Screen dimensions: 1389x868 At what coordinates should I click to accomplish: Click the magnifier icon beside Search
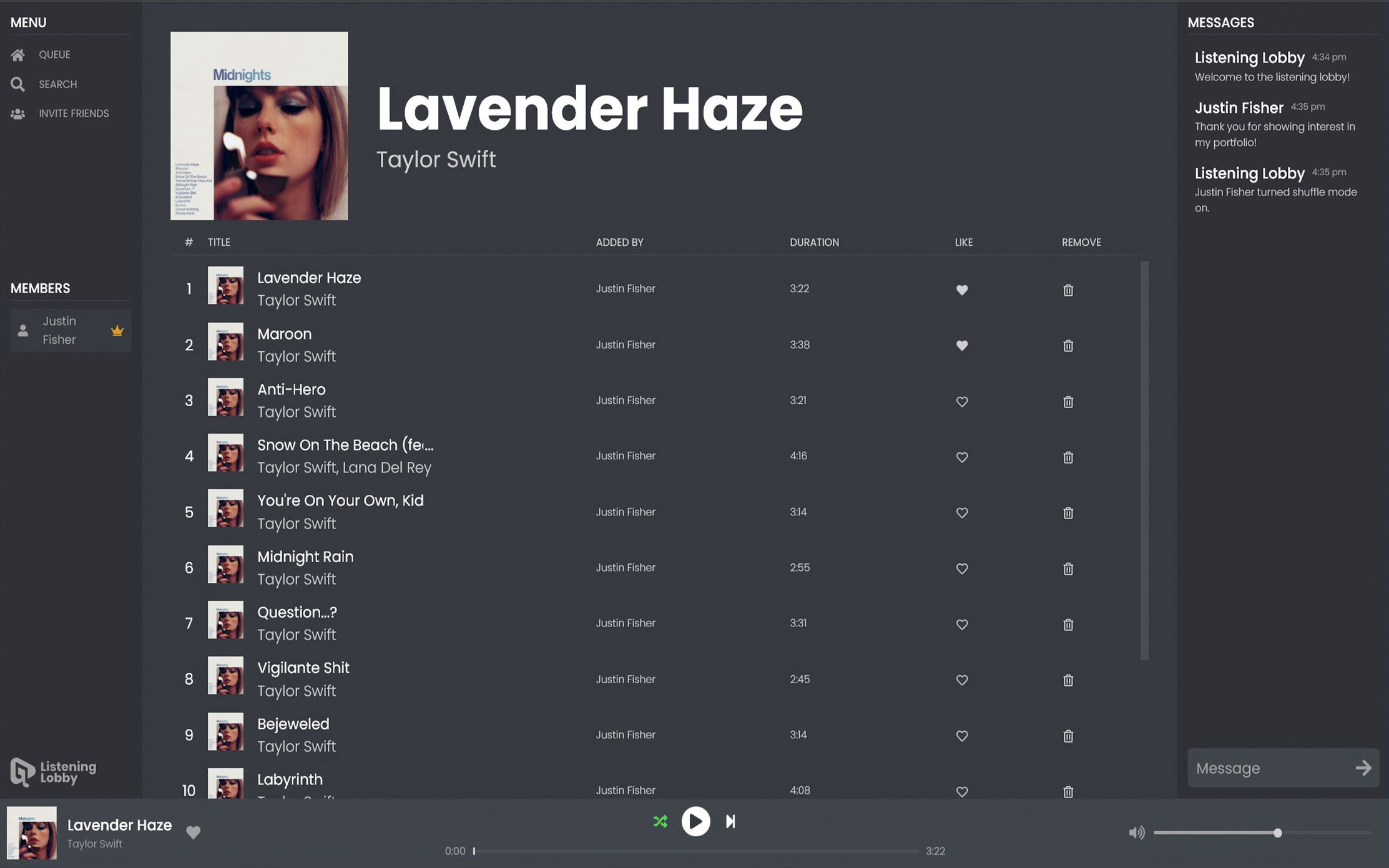[17, 84]
